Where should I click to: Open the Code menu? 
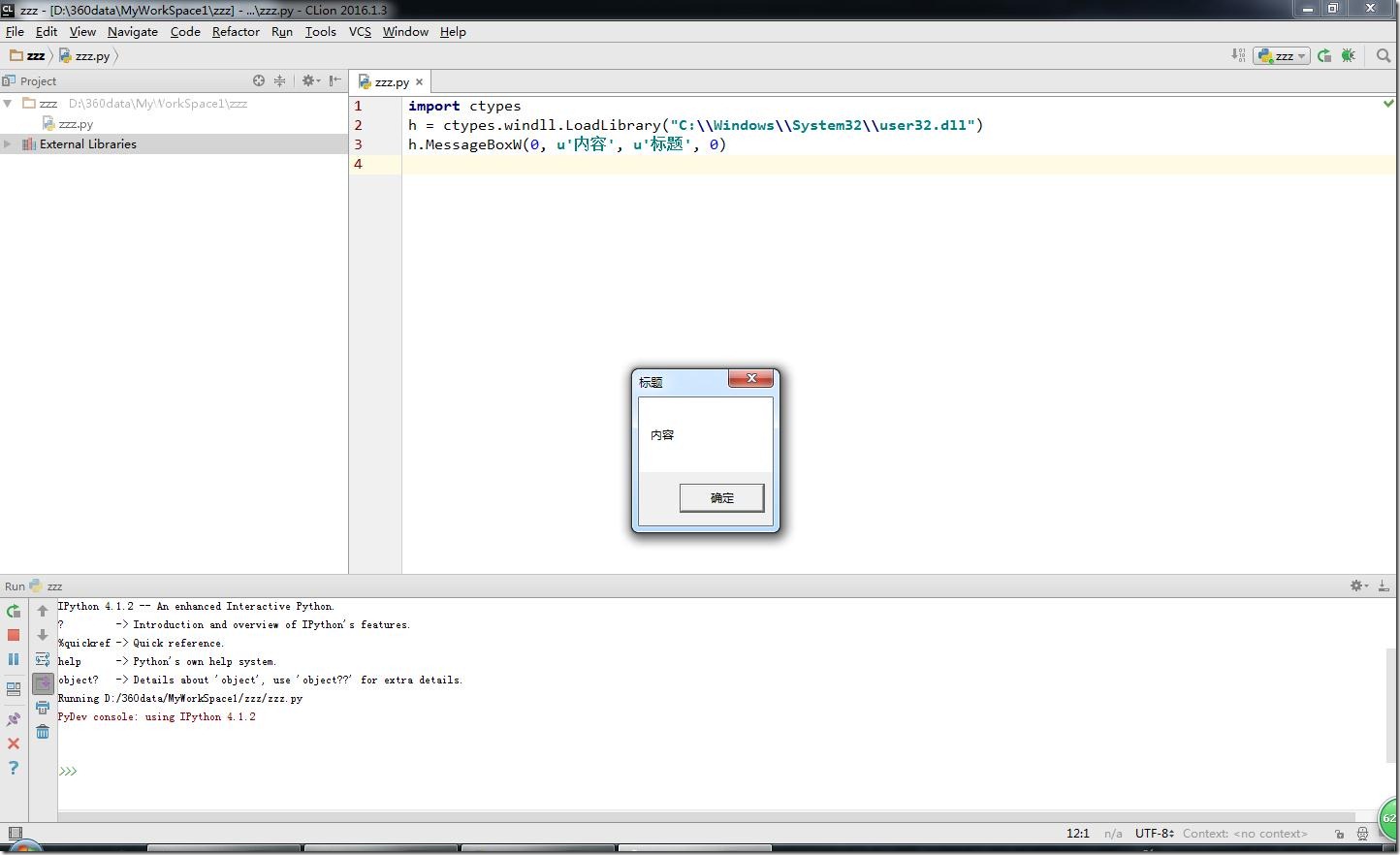(185, 31)
